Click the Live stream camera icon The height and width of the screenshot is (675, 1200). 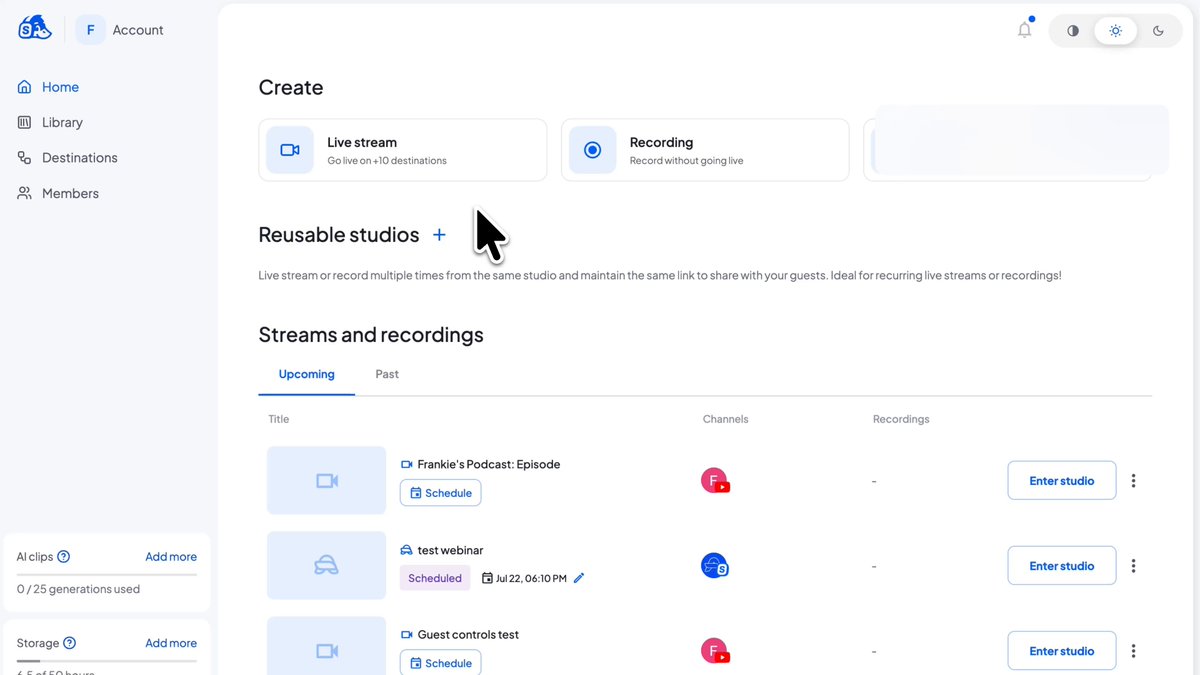(x=290, y=150)
